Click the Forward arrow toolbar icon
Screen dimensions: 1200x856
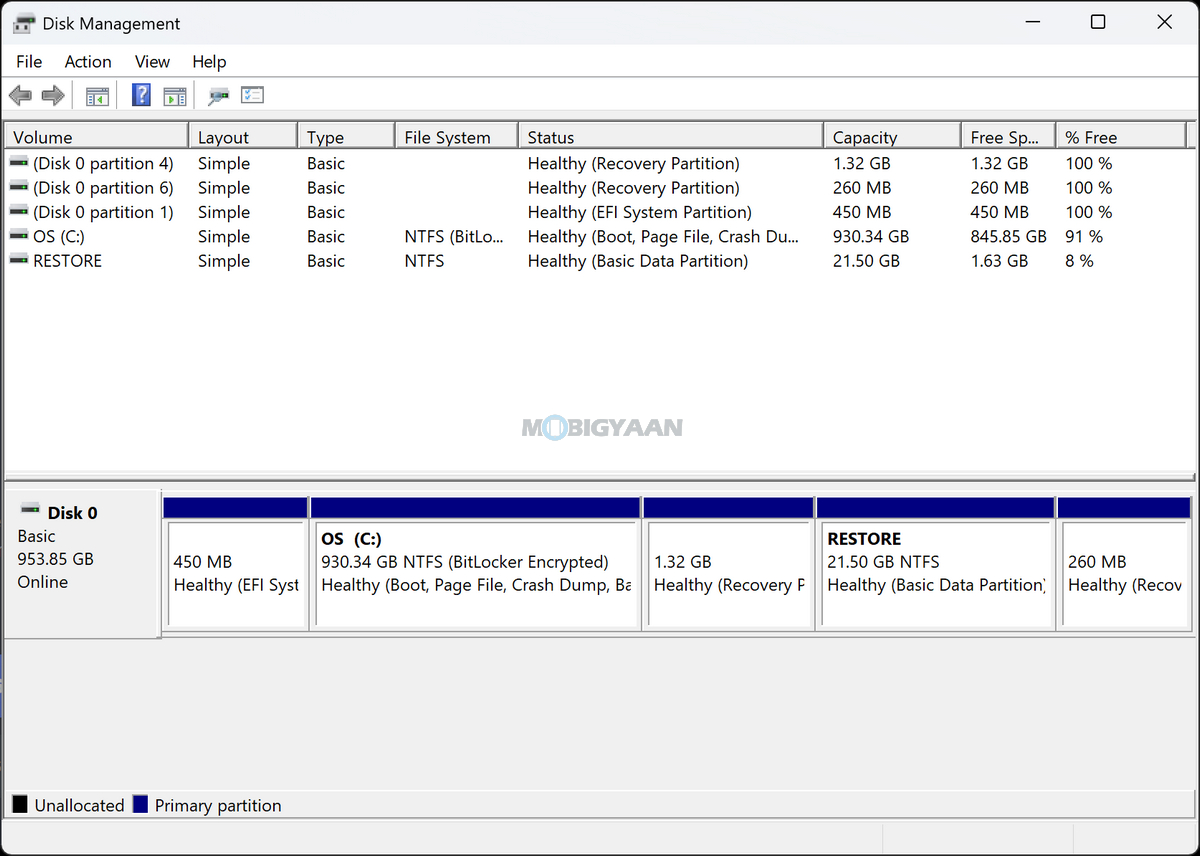click(53, 96)
